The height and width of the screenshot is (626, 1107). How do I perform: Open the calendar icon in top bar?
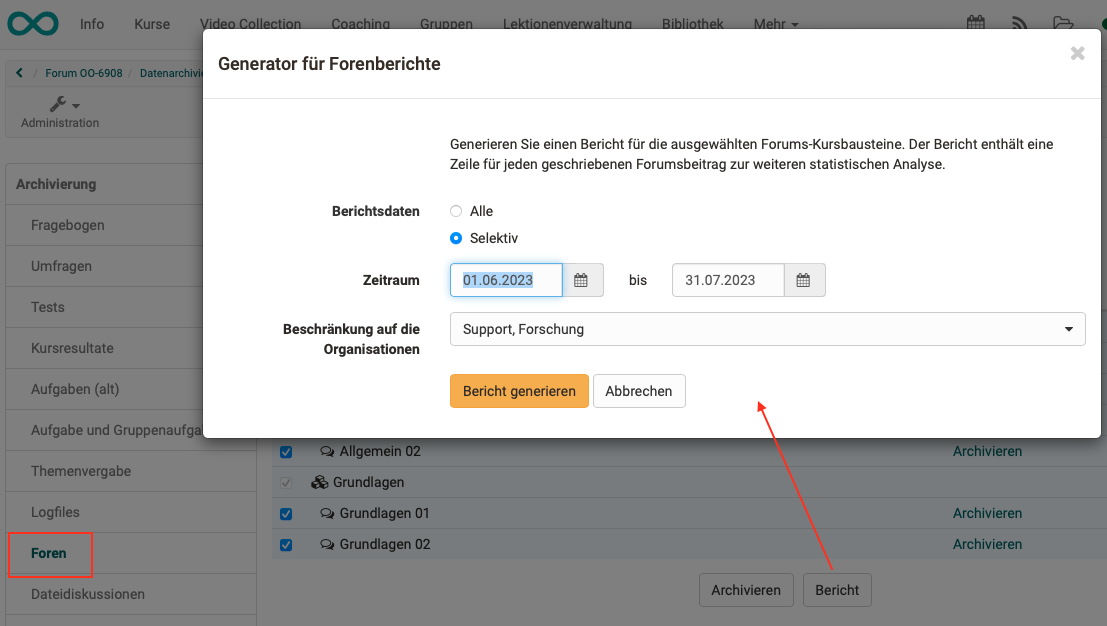975,23
